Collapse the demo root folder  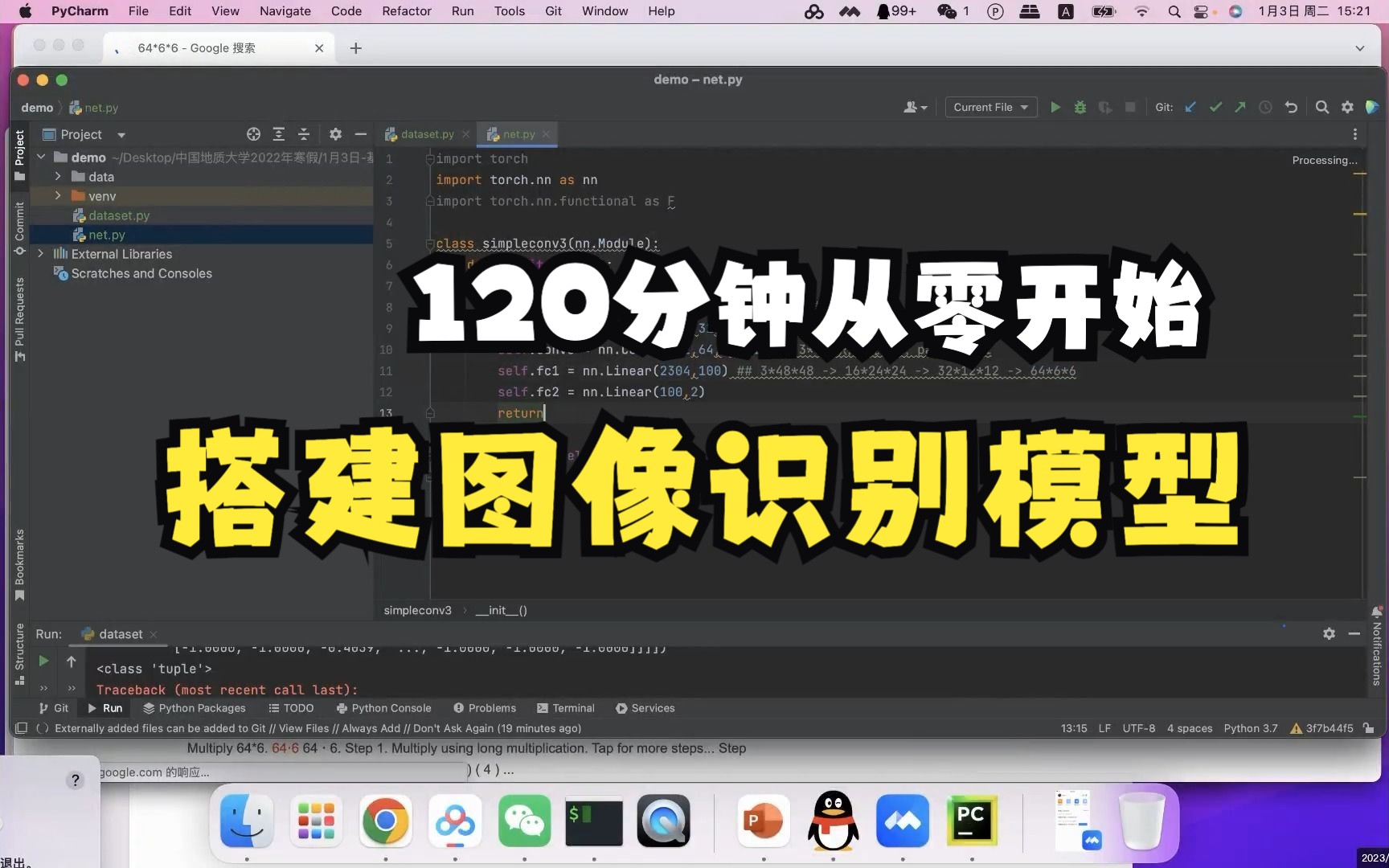pos(41,158)
